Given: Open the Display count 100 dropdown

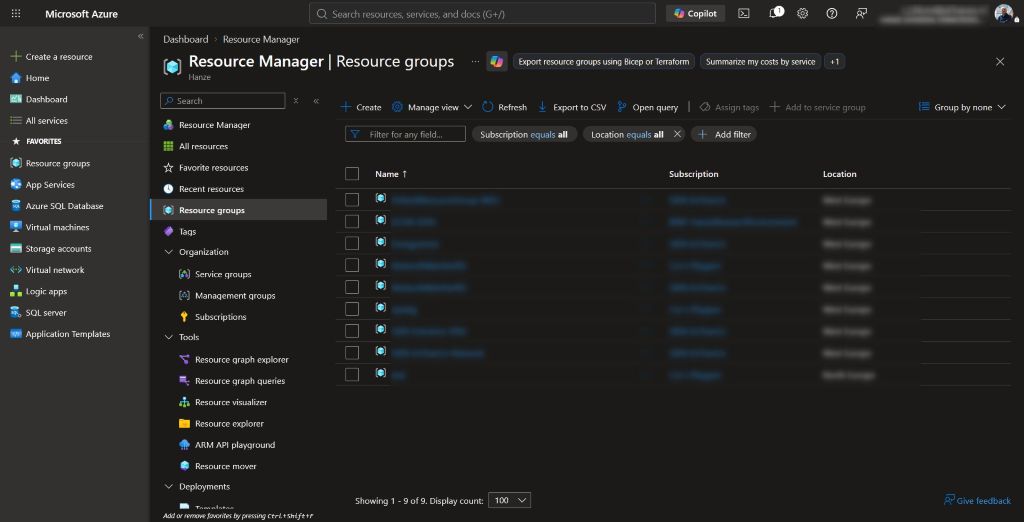Looking at the screenshot, I should pos(509,500).
